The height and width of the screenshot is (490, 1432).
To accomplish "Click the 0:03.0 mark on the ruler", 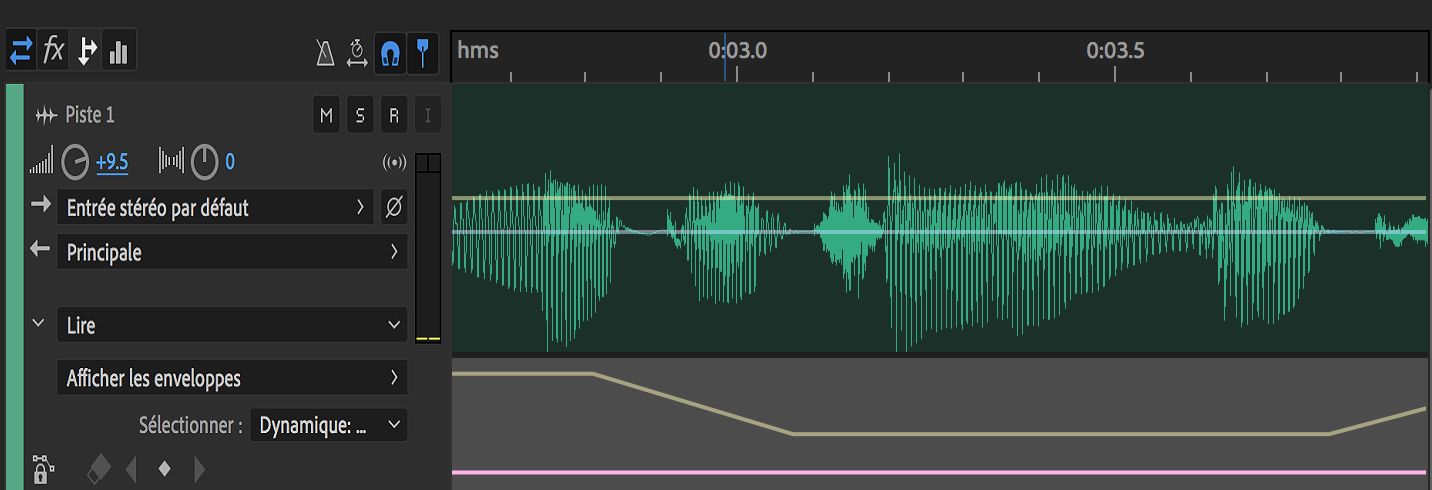I will coord(738,50).
